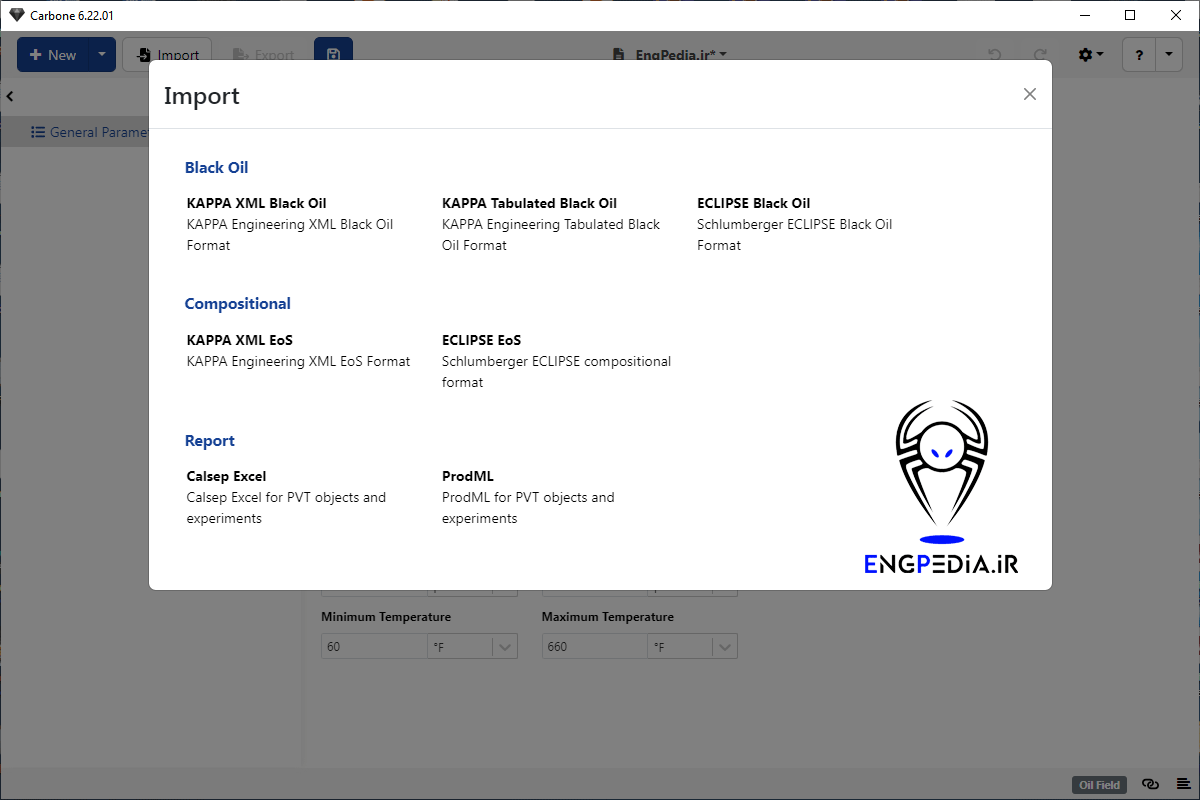Expand the dropdown next to help button

[1169, 55]
